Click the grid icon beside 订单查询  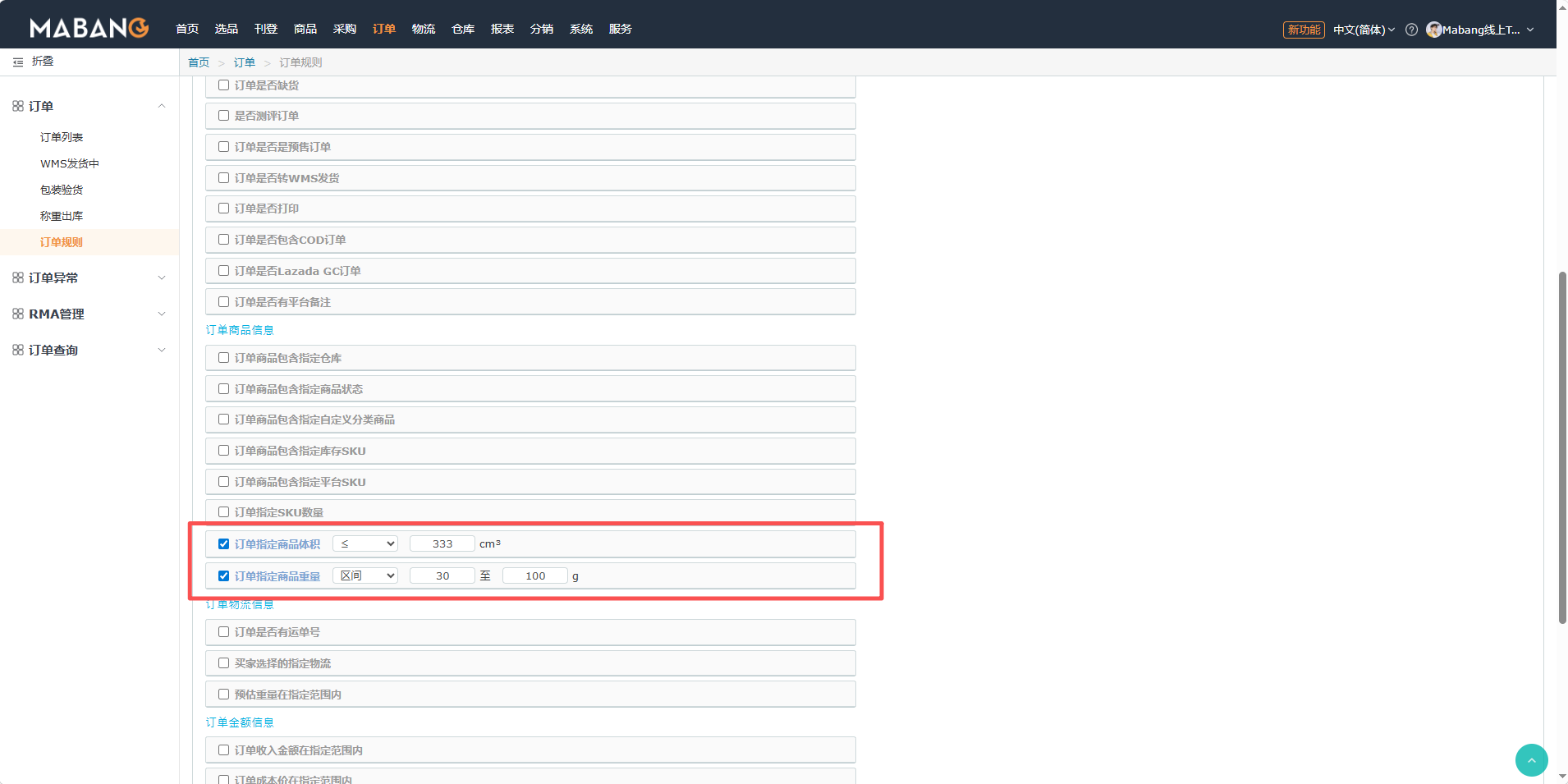18,350
